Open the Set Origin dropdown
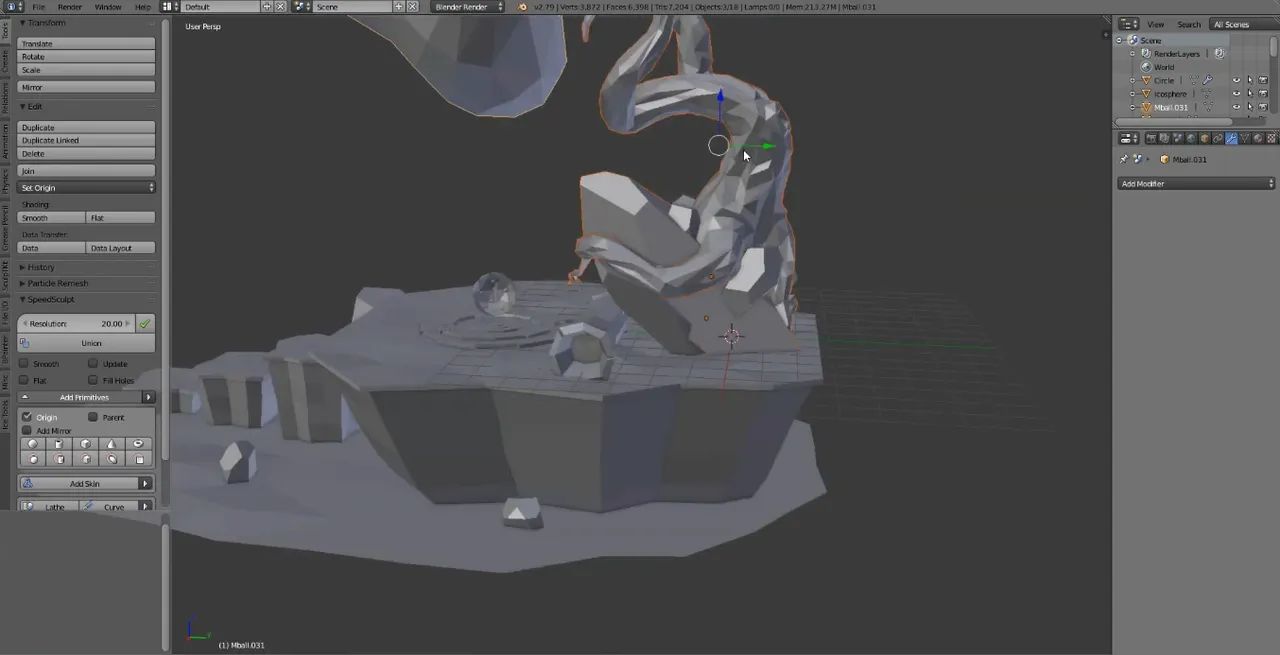Image resolution: width=1280 pixels, height=655 pixels. point(87,187)
